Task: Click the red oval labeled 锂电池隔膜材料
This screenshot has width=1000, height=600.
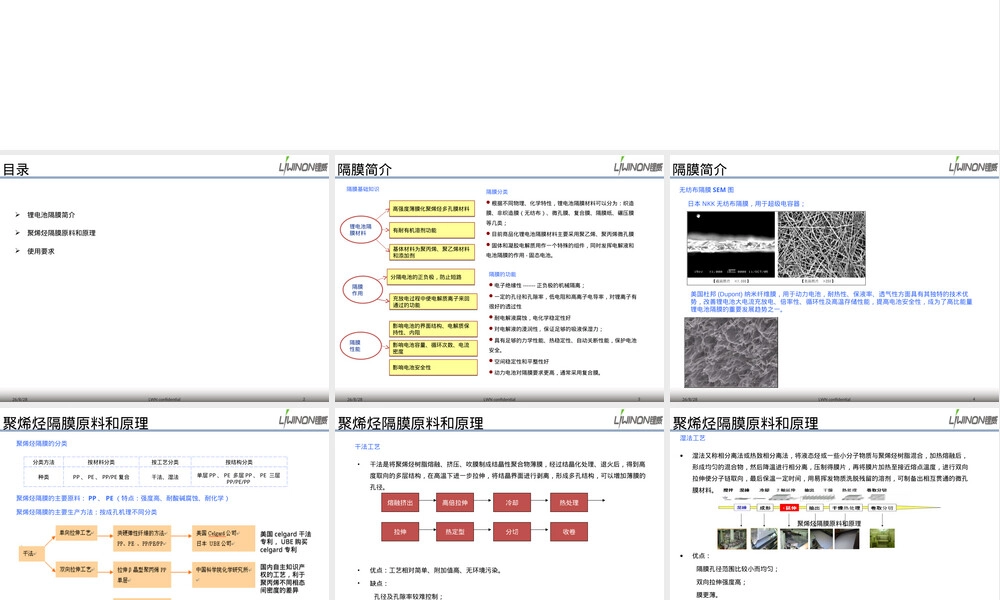Action: (x=360, y=230)
